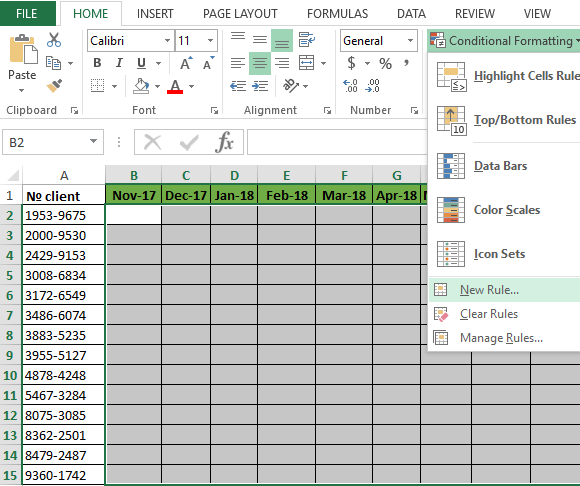
Task: Click the Orientation text angle icon
Action: point(291,85)
